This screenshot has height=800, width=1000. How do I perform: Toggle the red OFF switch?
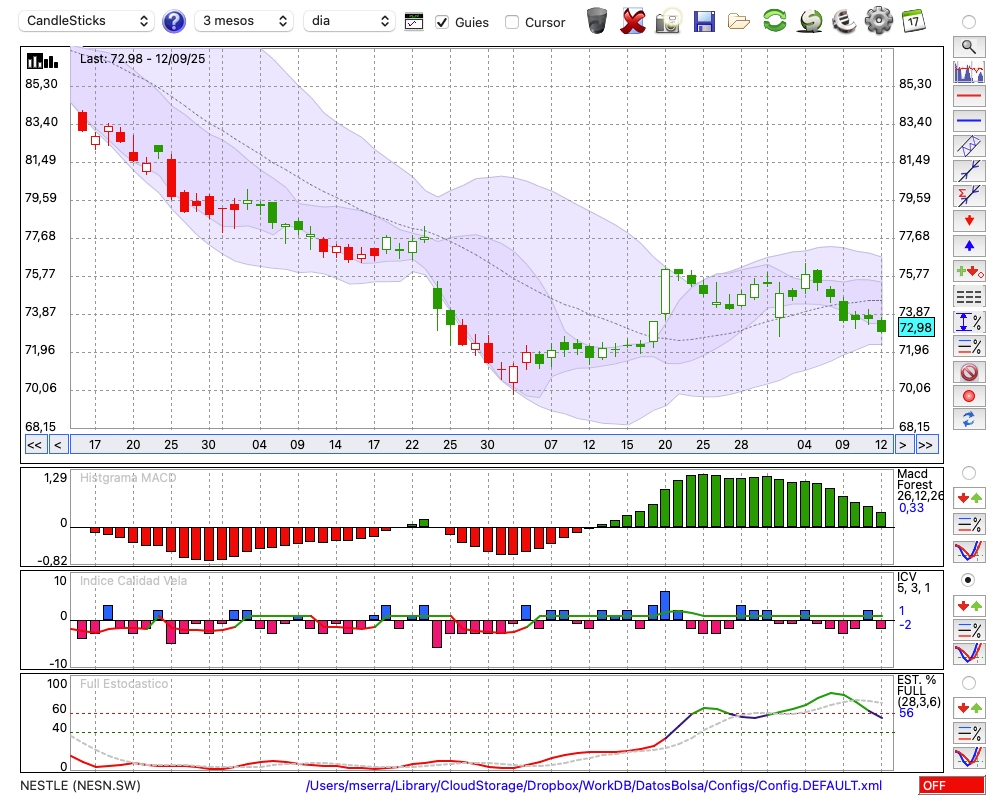coord(952,785)
